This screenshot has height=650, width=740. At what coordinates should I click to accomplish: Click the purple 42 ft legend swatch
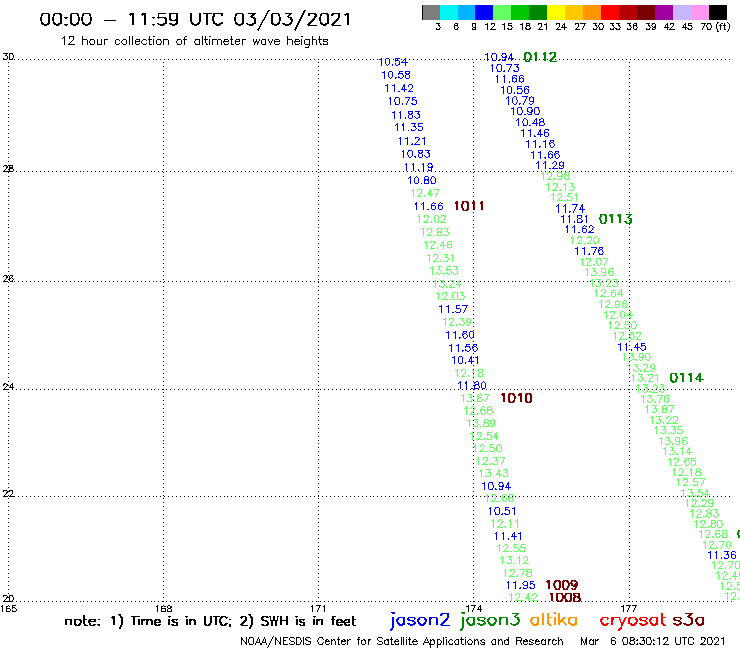663,12
